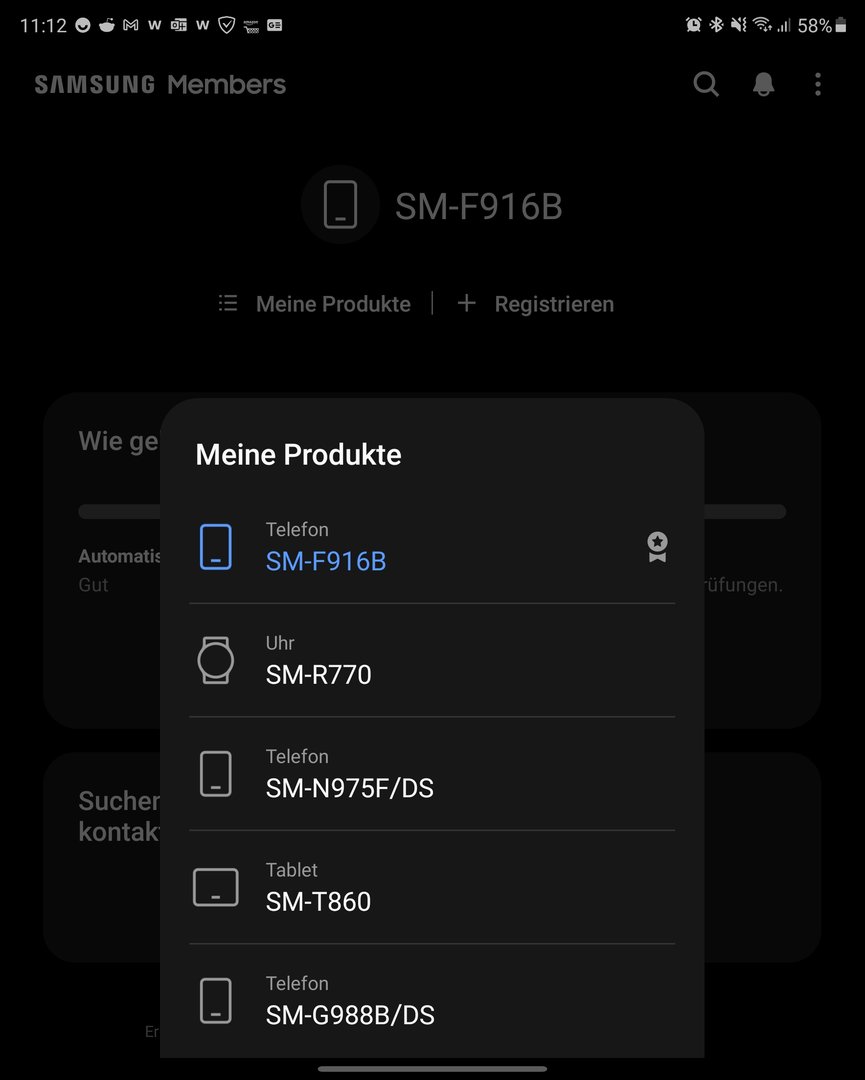Tap the mute vibrate status icon
865x1080 pixels.
(x=738, y=25)
